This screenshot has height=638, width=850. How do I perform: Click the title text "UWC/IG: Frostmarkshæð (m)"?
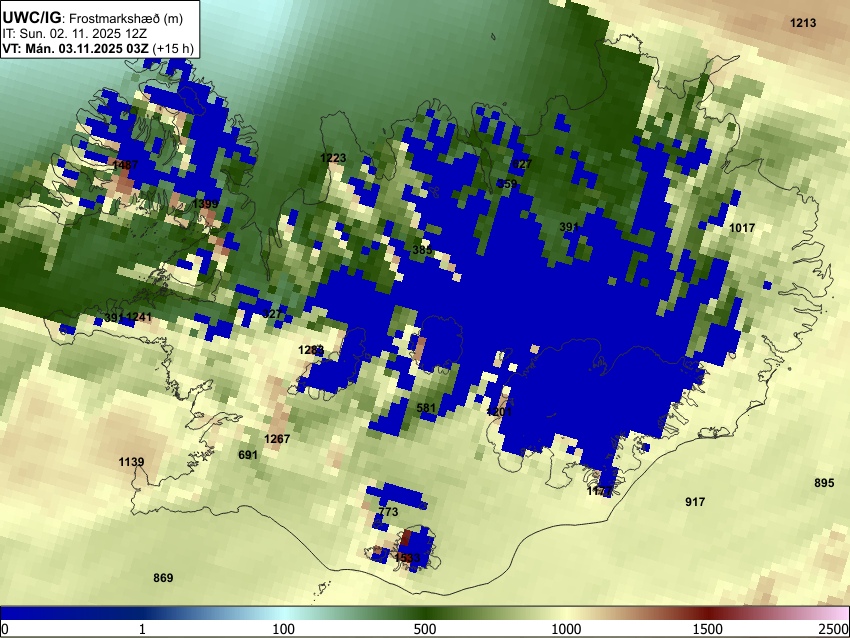(93, 18)
